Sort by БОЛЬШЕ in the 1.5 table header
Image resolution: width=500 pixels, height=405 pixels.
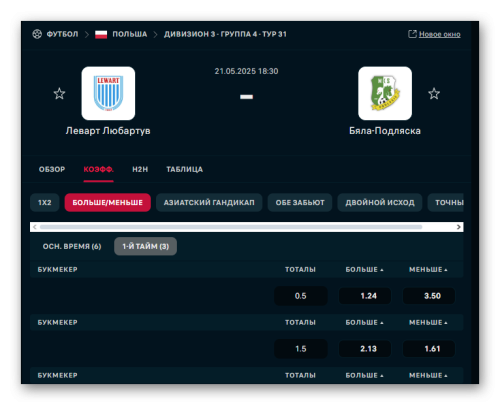[364, 322]
